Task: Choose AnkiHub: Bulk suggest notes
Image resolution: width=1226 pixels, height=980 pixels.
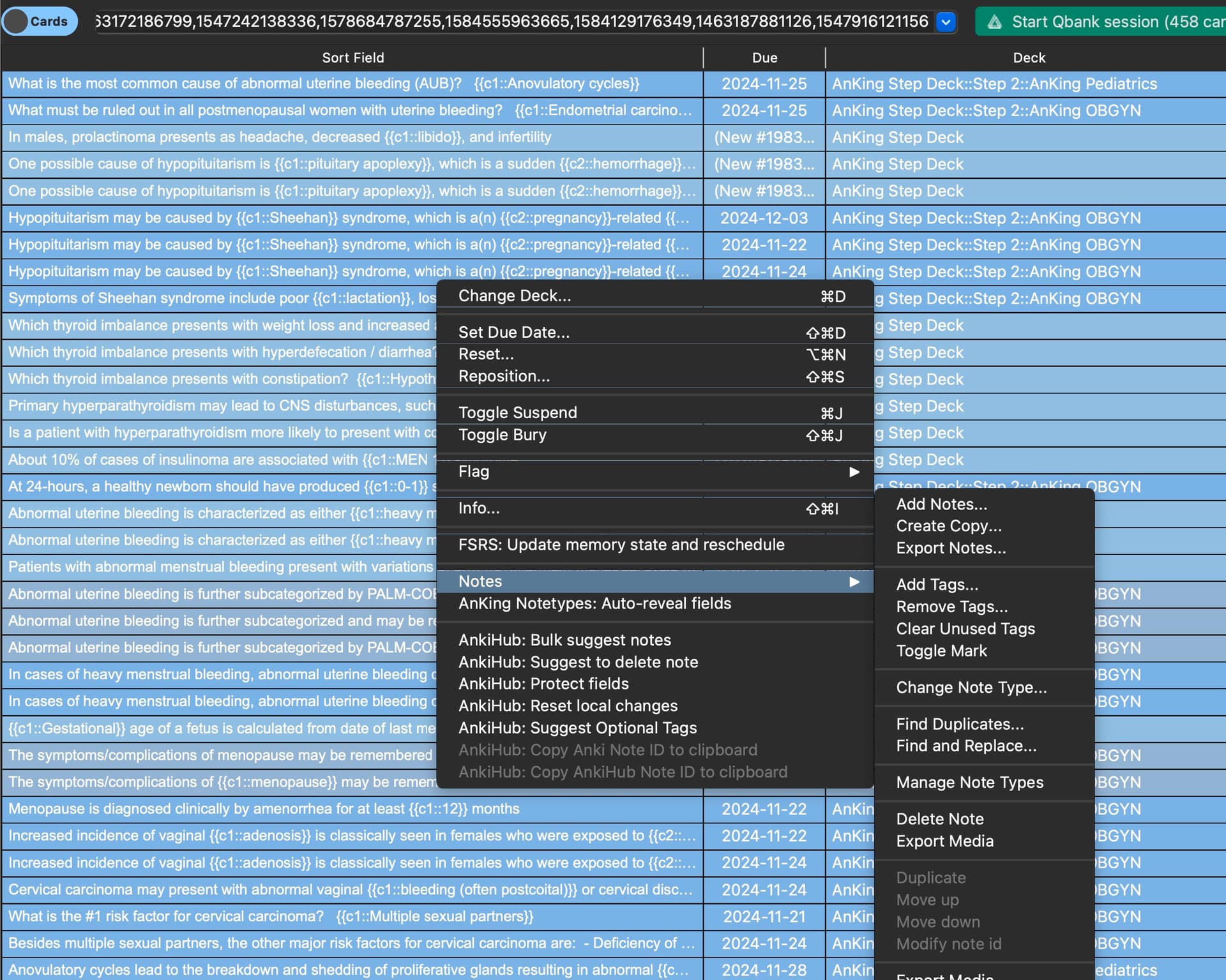Action: (564, 640)
